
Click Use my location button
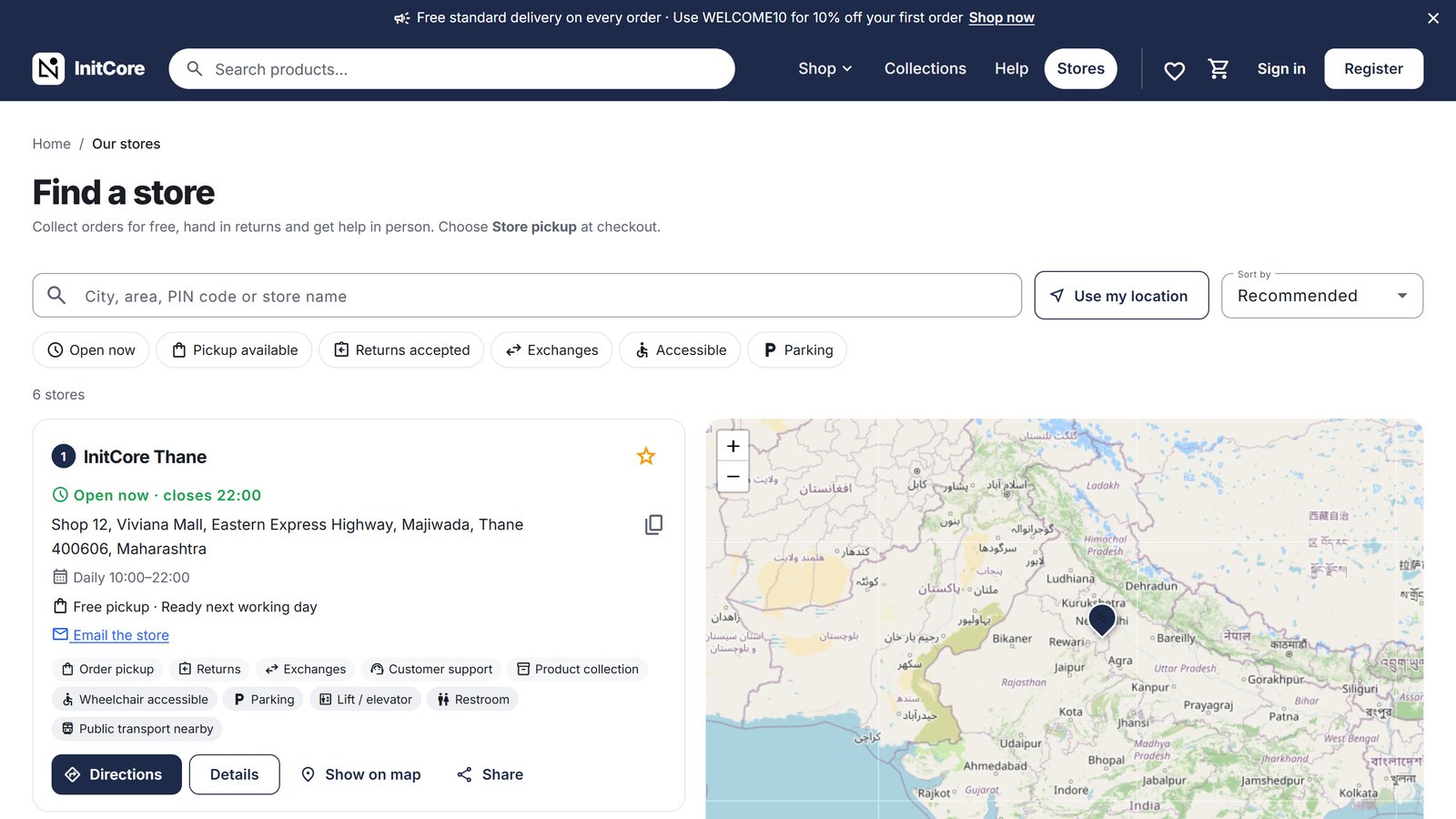tap(1121, 296)
